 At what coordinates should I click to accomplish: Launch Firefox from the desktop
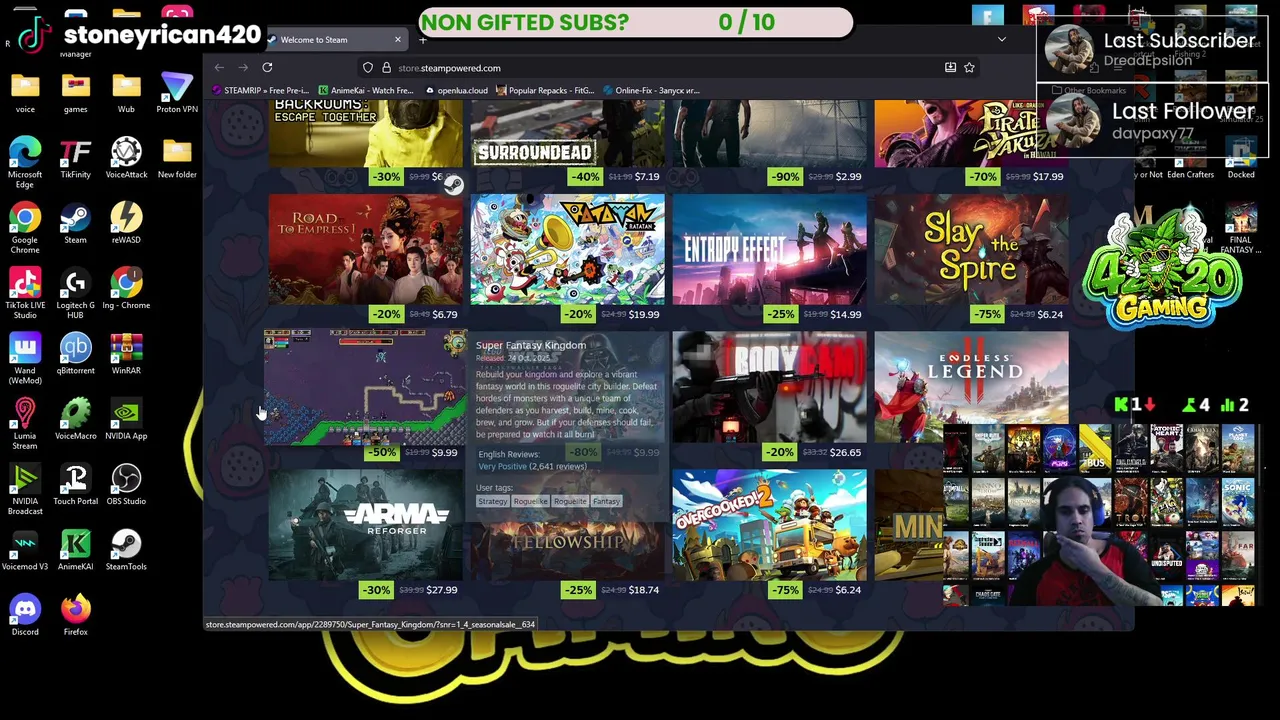75,615
